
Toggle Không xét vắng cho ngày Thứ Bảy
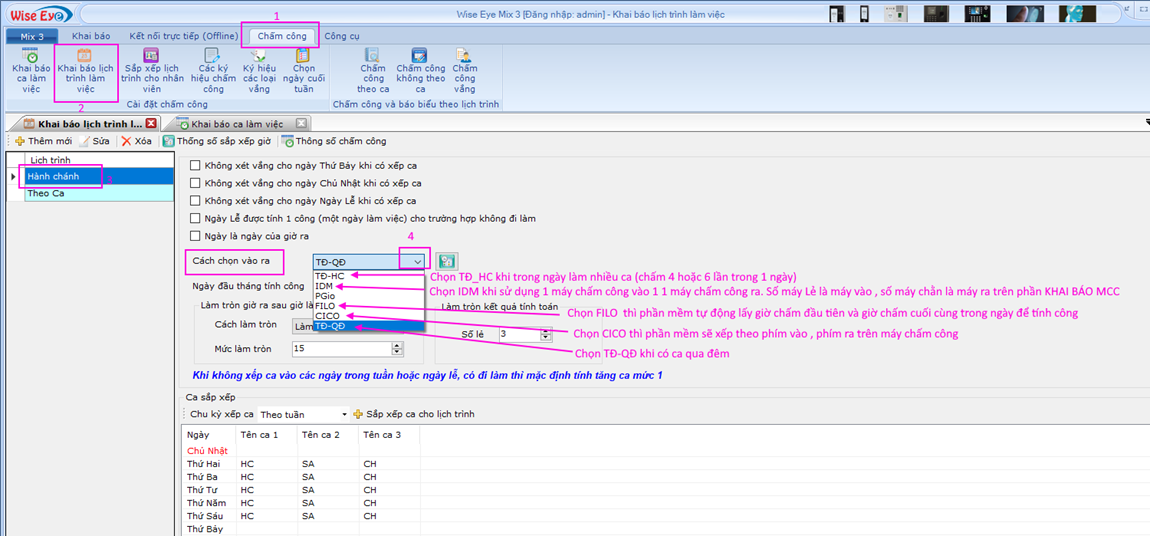tap(196, 165)
